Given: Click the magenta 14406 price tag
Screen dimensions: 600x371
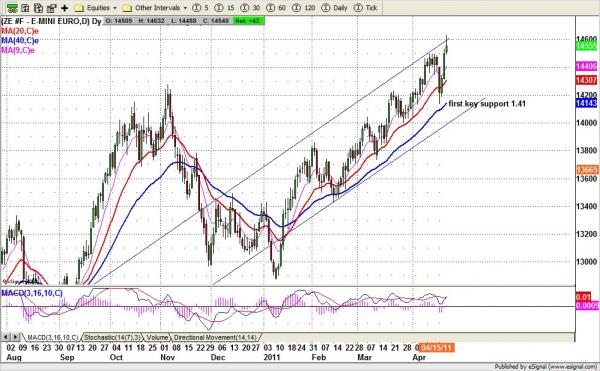Looking at the screenshot, I should (x=586, y=66).
